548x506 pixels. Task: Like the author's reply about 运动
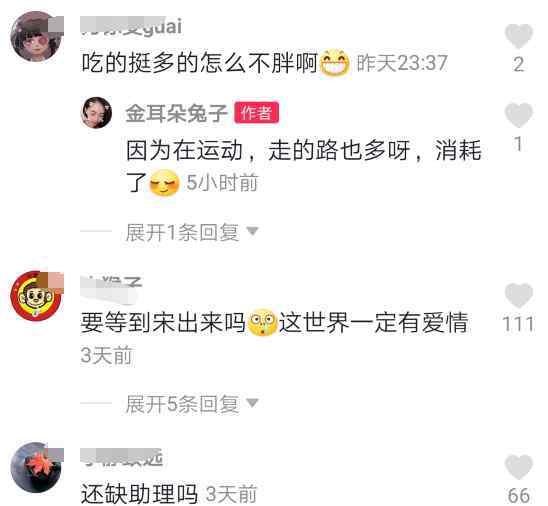tap(519, 115)
